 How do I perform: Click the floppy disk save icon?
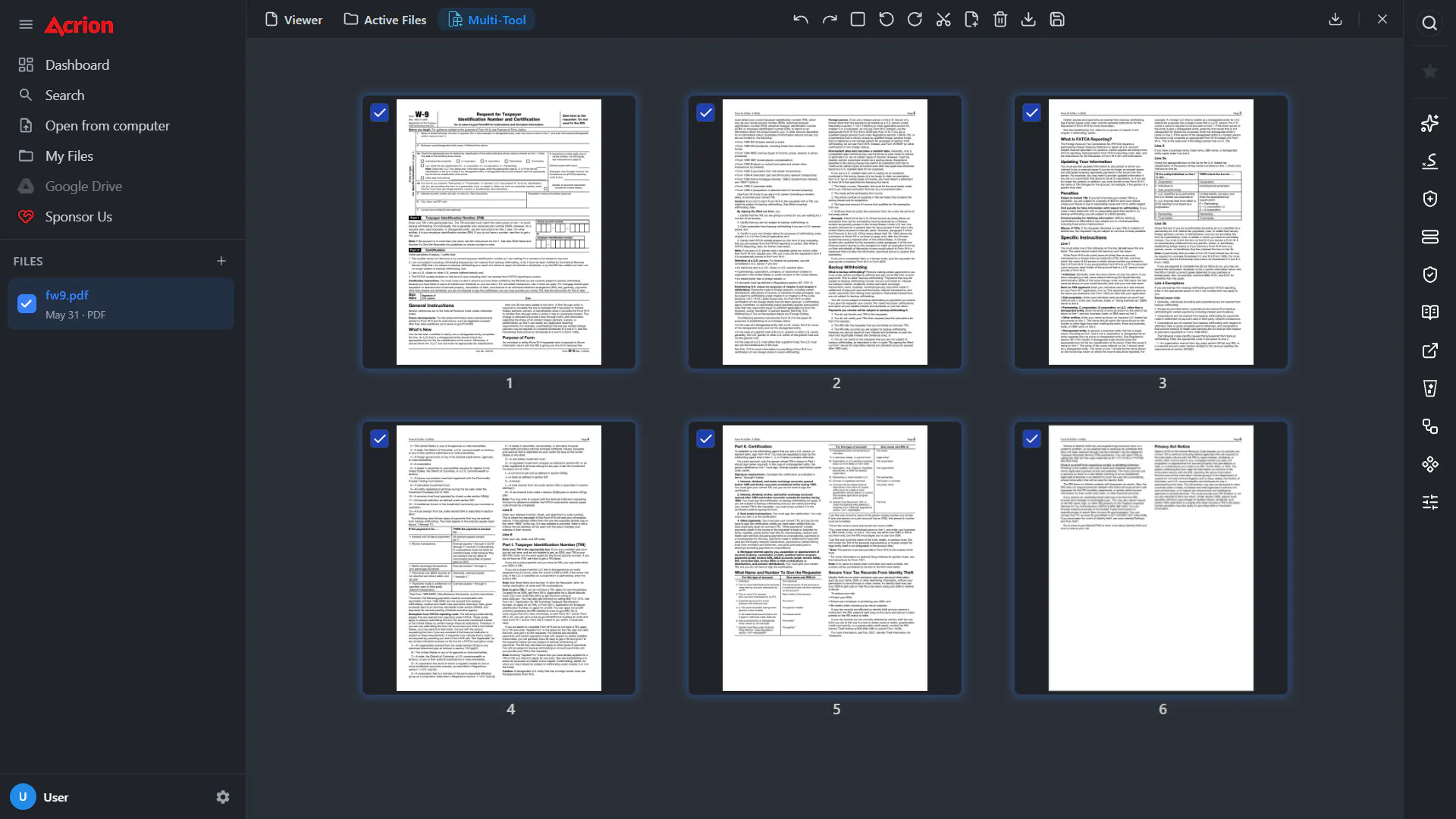click(1057, 20)
